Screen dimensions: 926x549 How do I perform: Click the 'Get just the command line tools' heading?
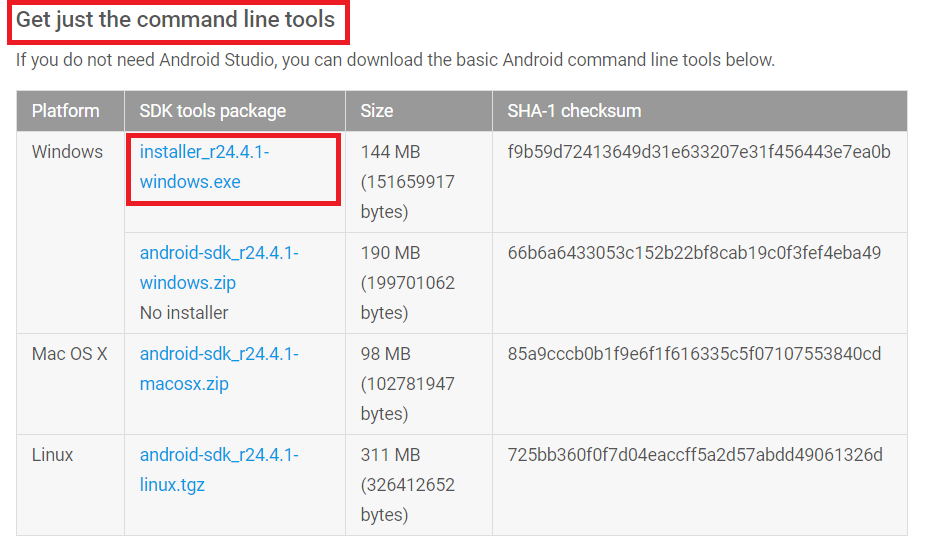coord(175,20)
